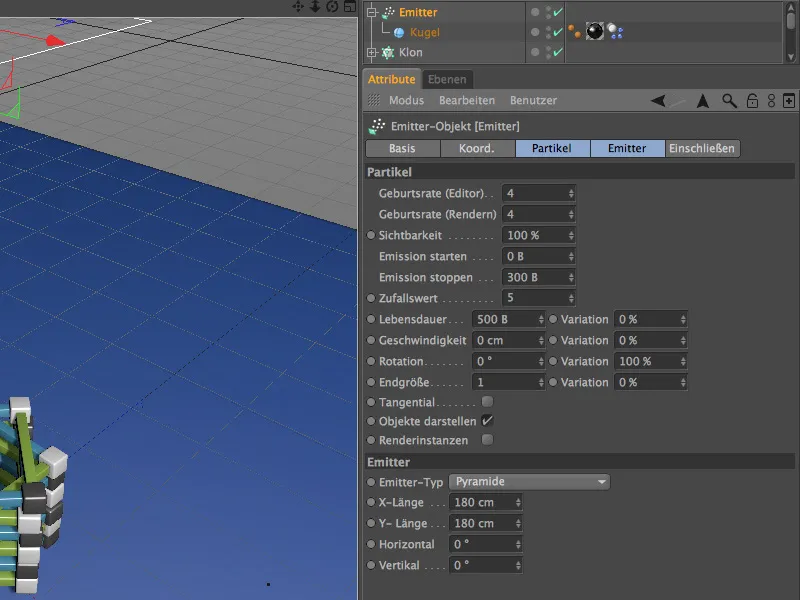The height and width of the screenshot is (600, 800).
Task: Click the keyframe dot next to Sichtbarkeit
Action: pyautogui.click(x=371, y=235)
